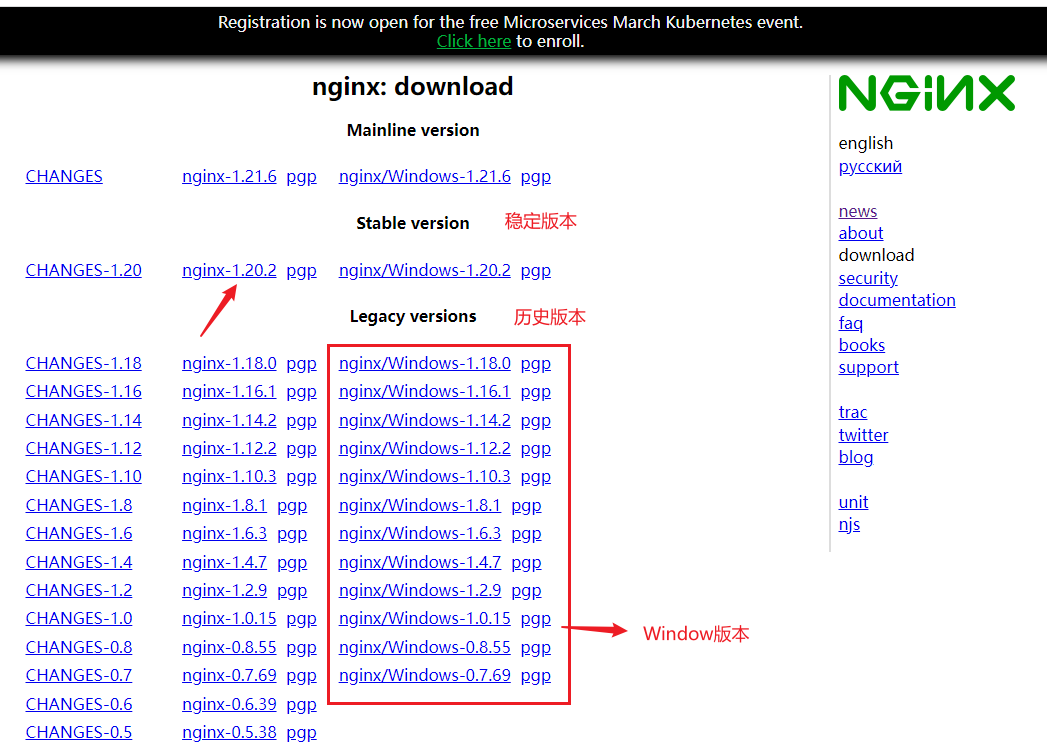This screenshot has height=748, width=1047.
Task: Open CHANGES-1.2 link
Action: (x=79, y=590)
